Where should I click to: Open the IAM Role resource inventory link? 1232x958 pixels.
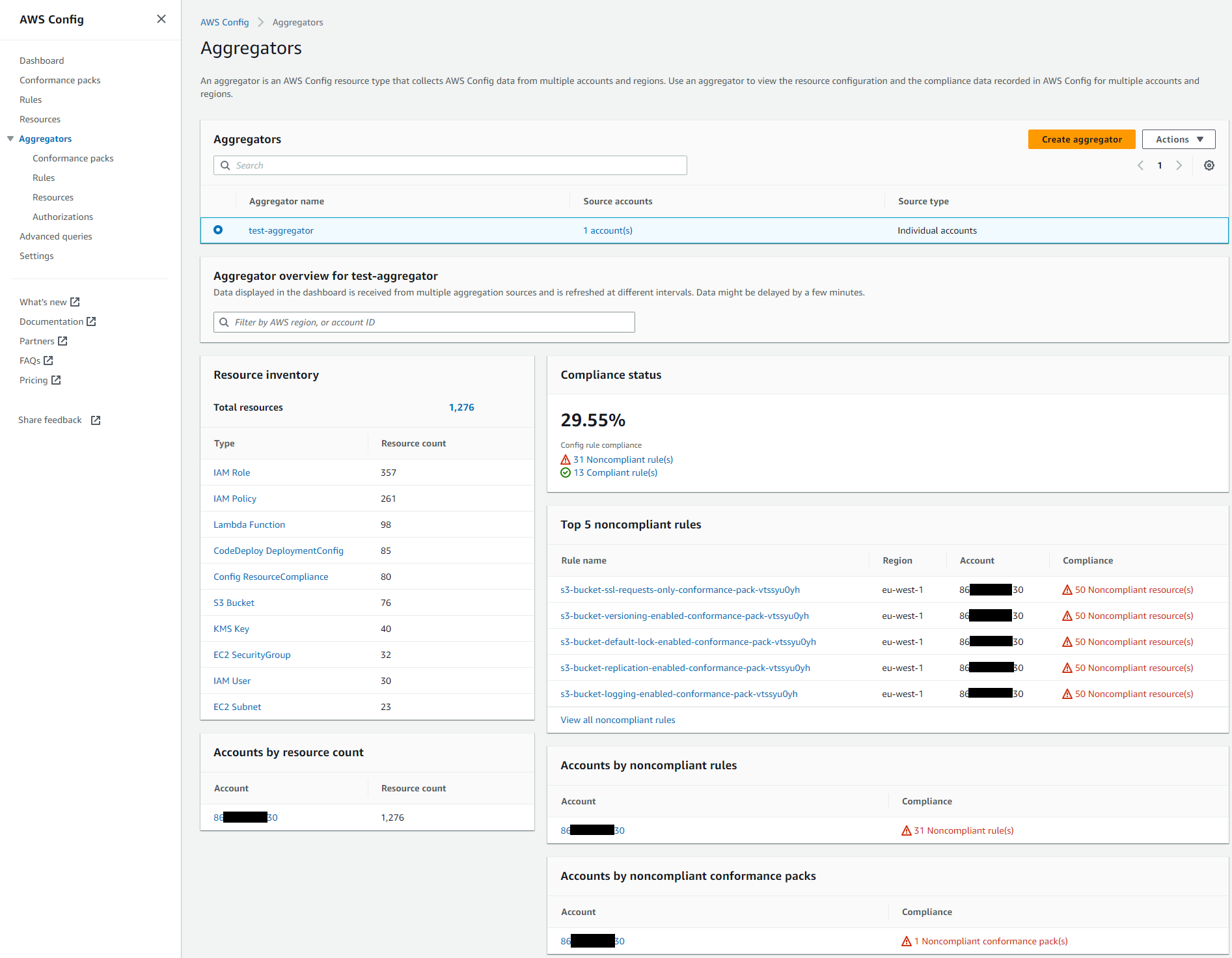(231, 472)
